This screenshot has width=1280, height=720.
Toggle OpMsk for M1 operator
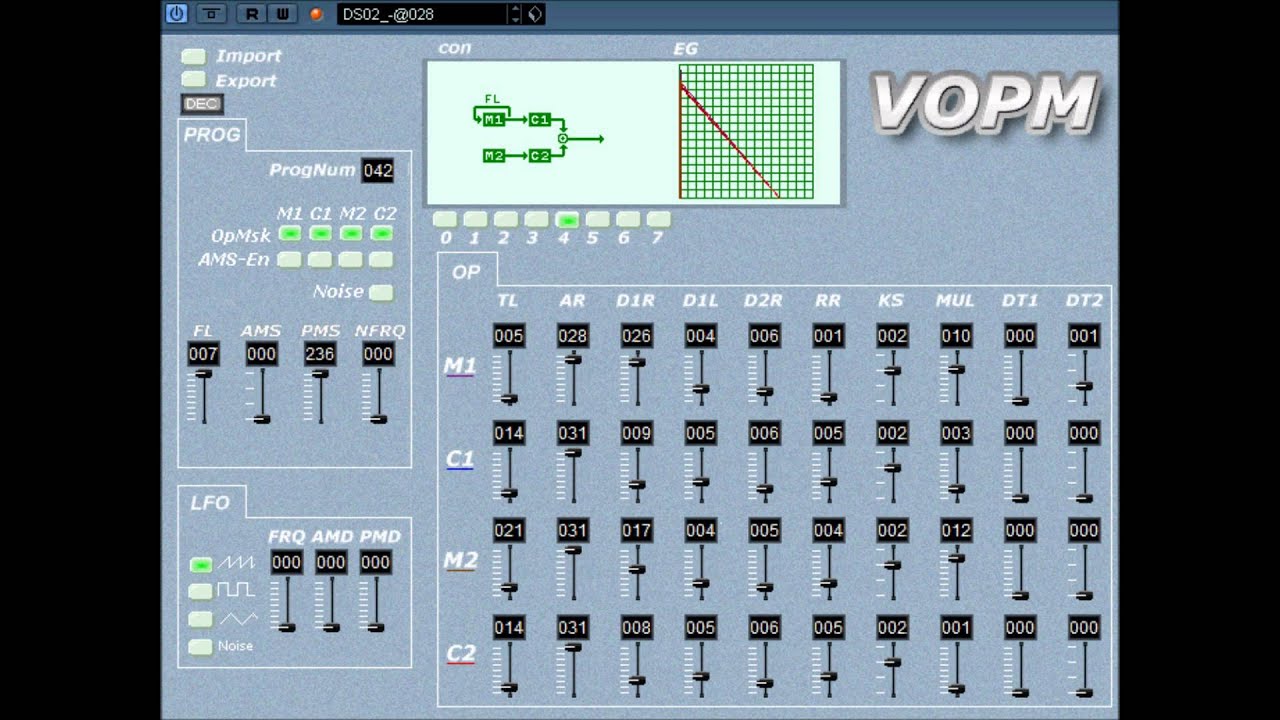289,233
